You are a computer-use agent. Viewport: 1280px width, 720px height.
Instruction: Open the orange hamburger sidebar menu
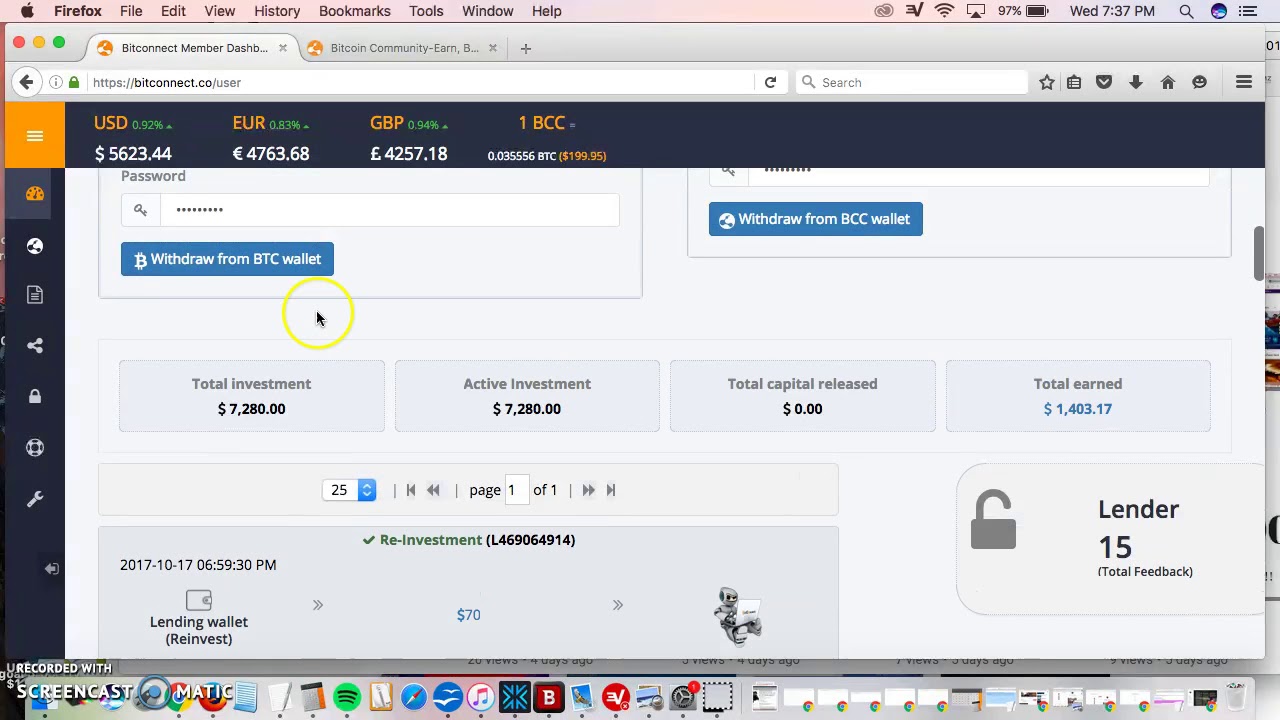pyautogui.click(x=34, y=136)
